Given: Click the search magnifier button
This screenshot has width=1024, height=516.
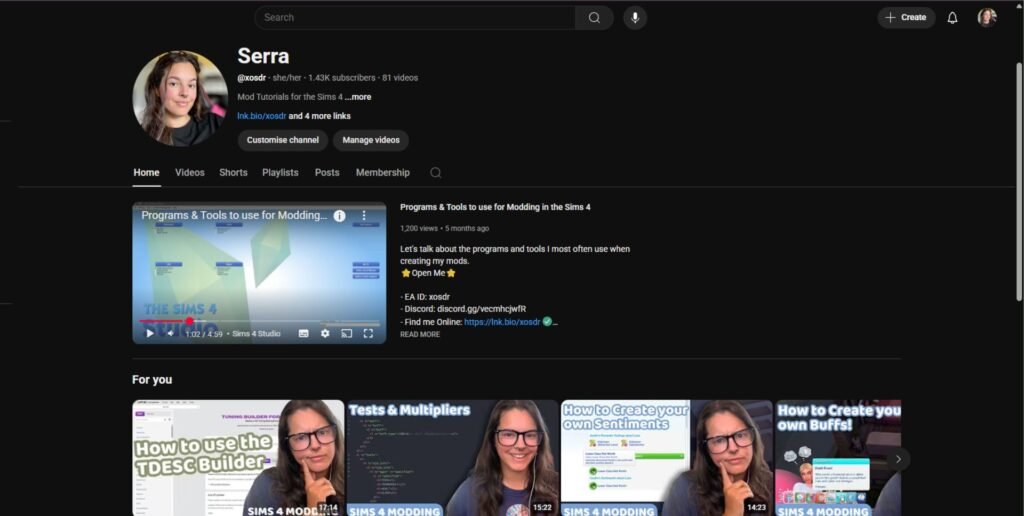Looking at the screenshot, I should [x=594, y=18].
